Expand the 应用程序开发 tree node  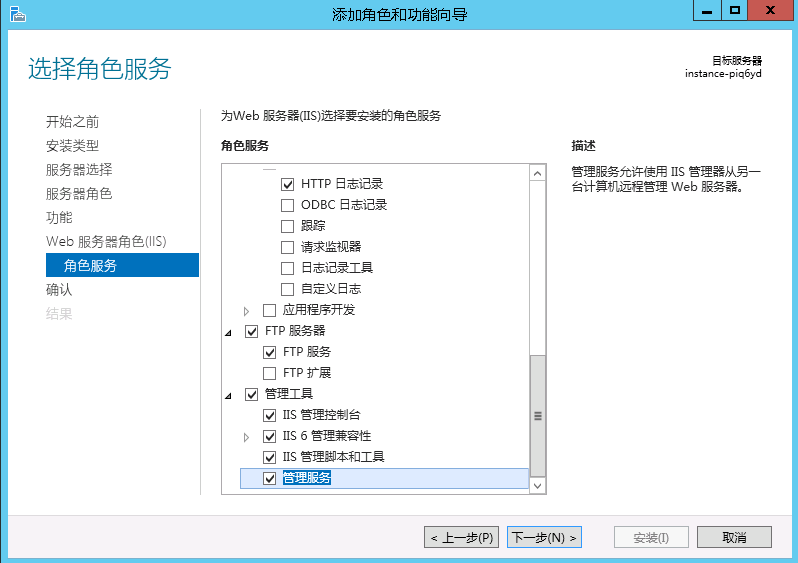(246, 311)
